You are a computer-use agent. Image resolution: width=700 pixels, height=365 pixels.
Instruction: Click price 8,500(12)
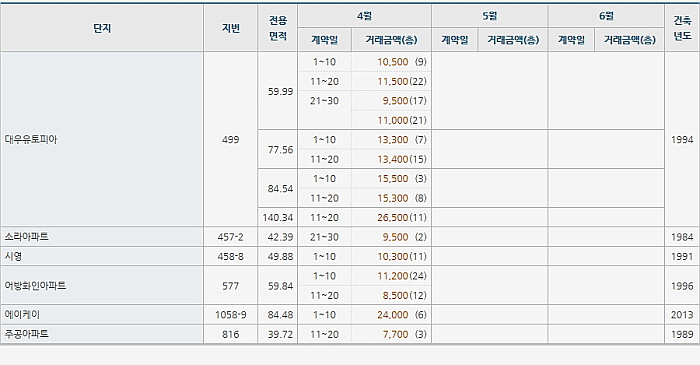404,295
